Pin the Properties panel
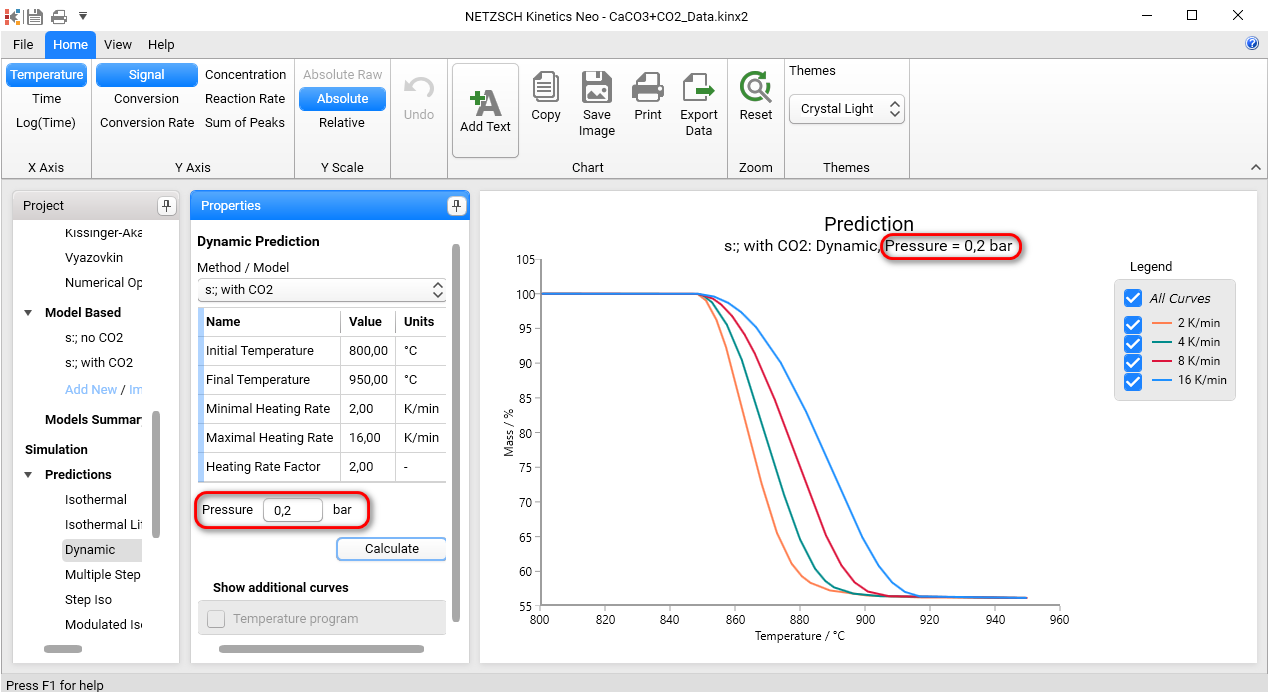 [456, 205]
